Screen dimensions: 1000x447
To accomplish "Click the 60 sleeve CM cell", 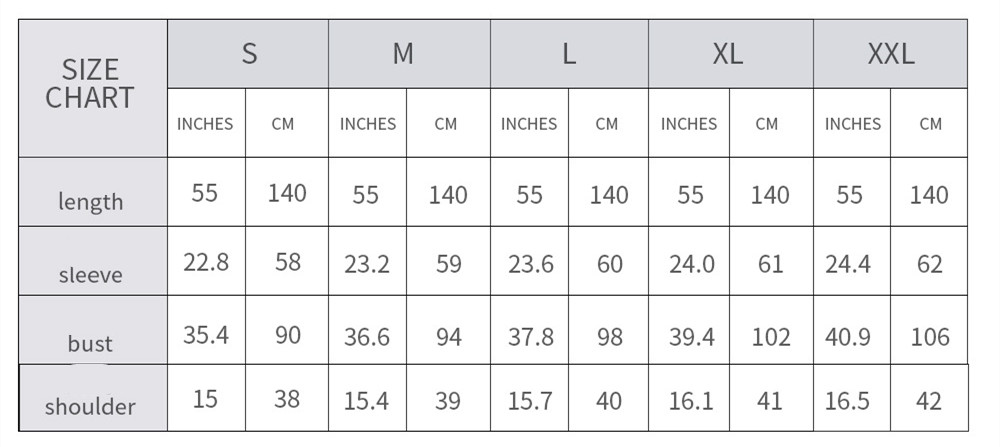I will [x=608, y=261].
